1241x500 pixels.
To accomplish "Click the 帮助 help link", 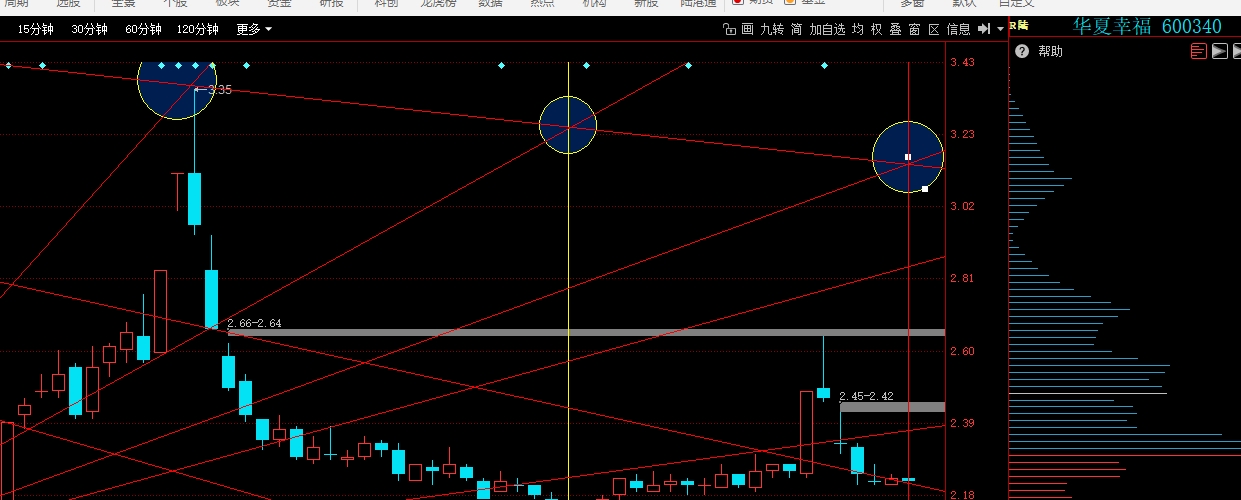I will tap(1050, 51).
